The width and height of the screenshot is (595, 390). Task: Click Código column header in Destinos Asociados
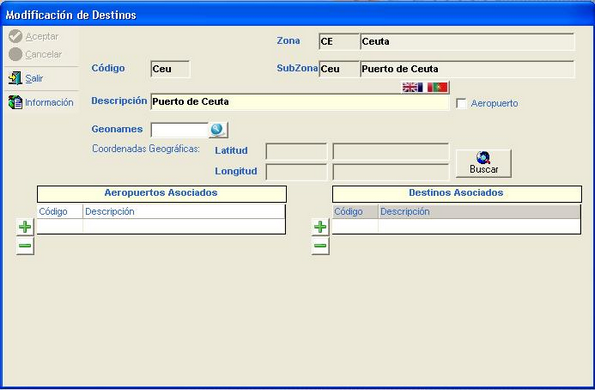point(355,211)
